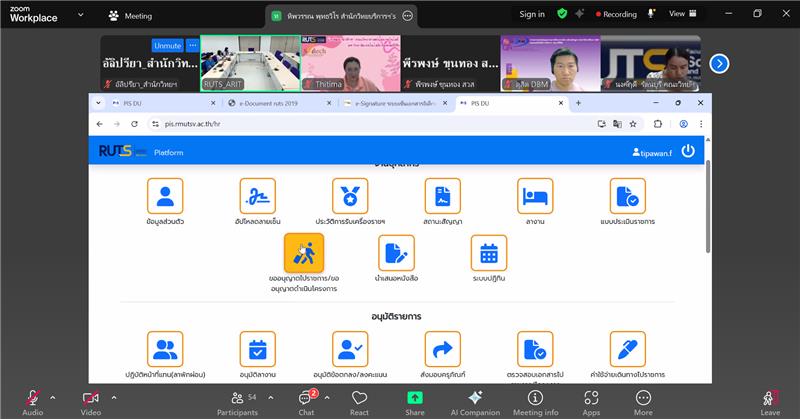This screenshot has height=419, width=800.
Task: Switch to the Meeting tab
Action: [x=130, y=15]
